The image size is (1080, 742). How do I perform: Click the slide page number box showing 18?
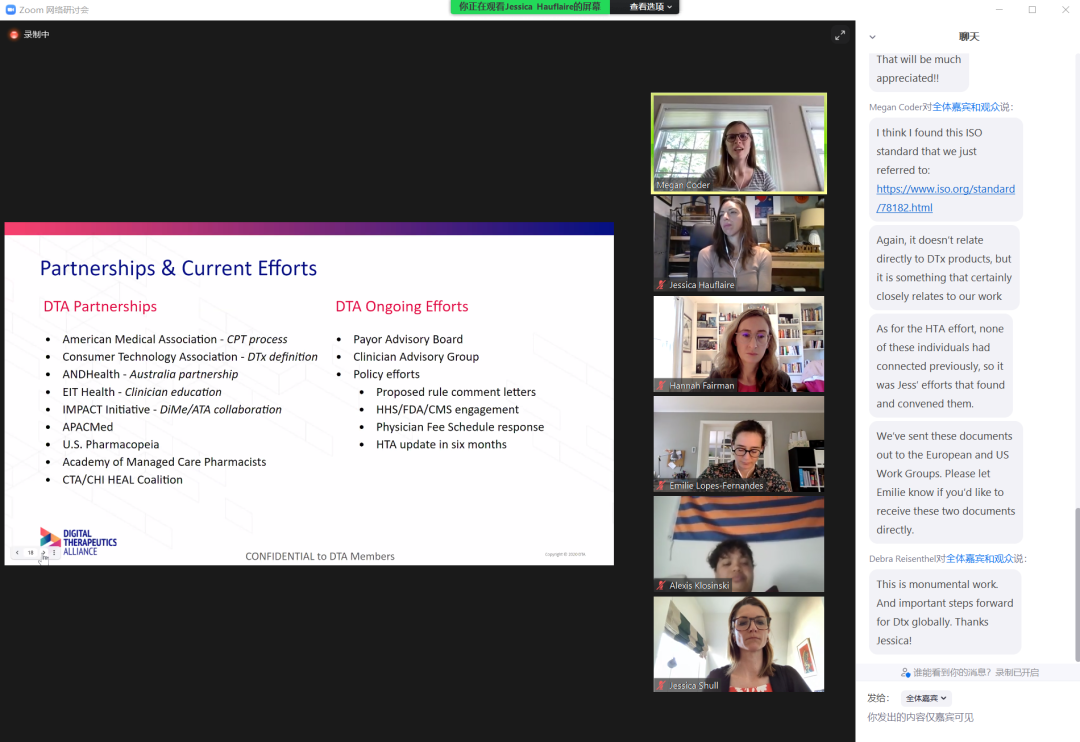tap(30, 552)
